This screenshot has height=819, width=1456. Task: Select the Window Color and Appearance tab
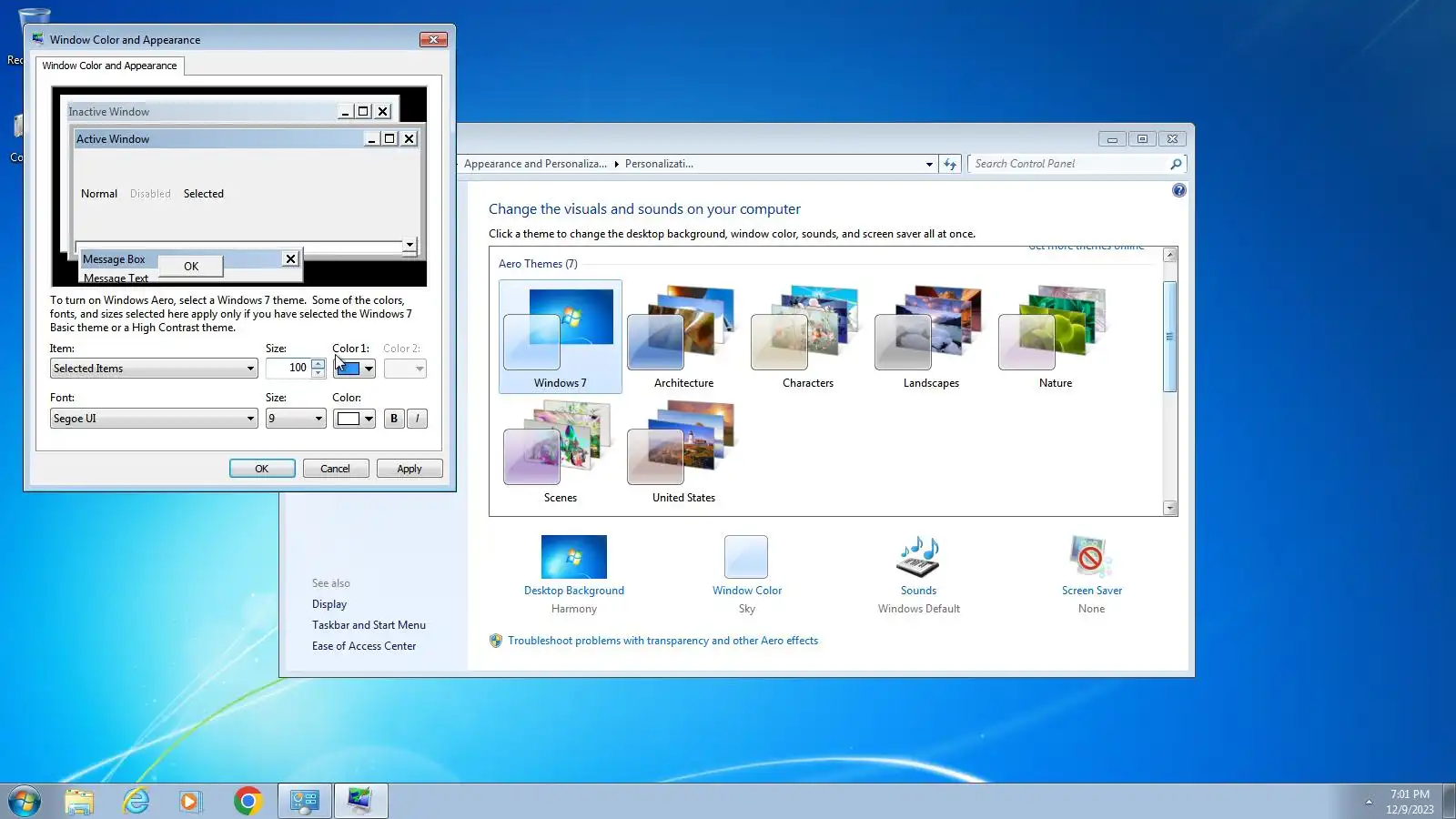click(110, 66)
